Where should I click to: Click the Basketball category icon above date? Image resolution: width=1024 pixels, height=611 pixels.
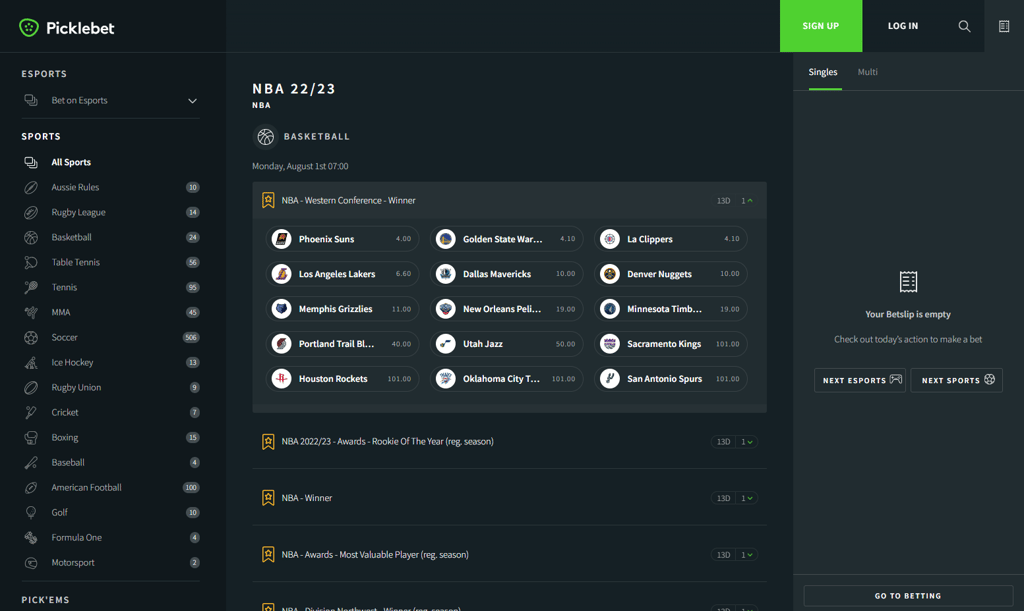265,137
